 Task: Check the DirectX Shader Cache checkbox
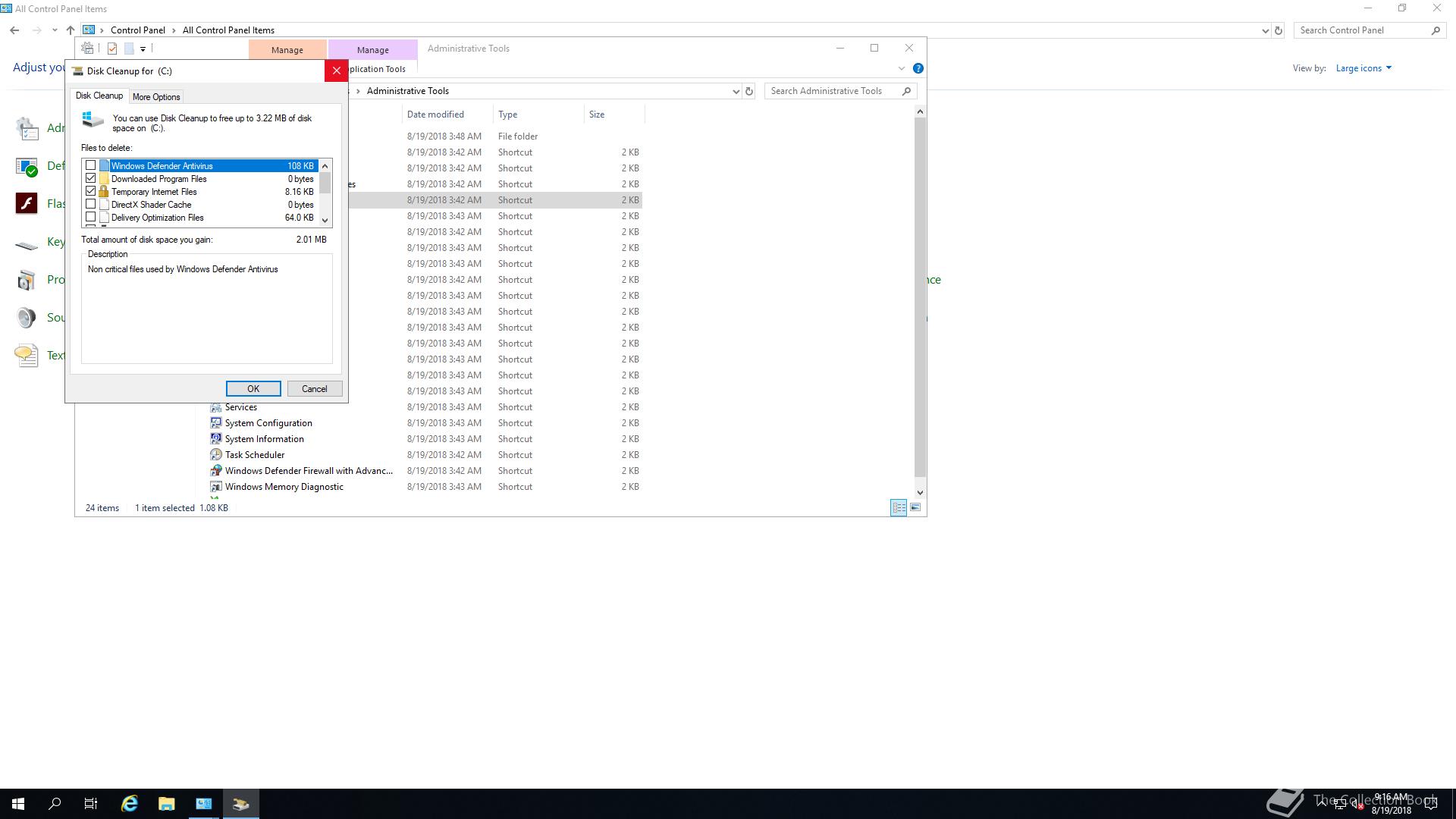tap(91, 204)
